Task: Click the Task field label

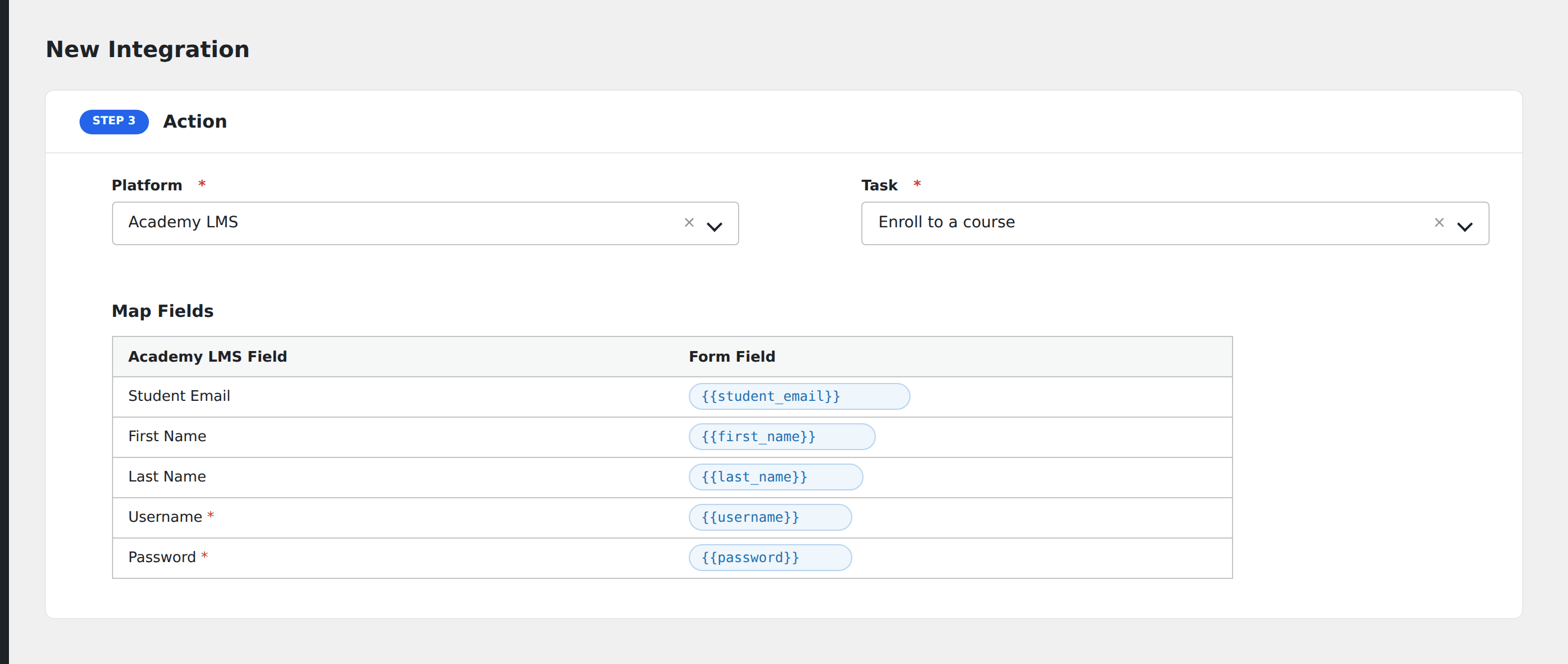Action: [x=879, y=185]
